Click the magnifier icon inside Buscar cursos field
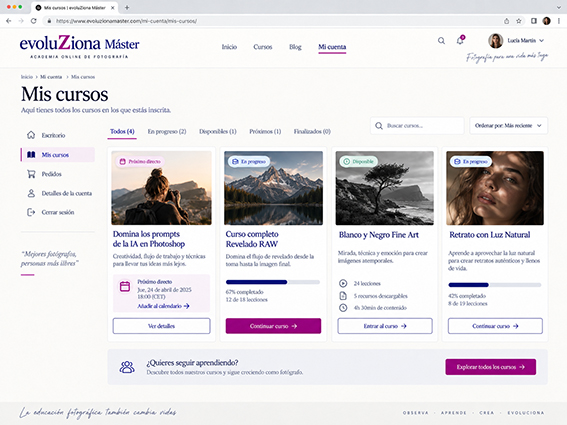Image resolution: width=567 pixels, height=425 pixels. point(379,126)
